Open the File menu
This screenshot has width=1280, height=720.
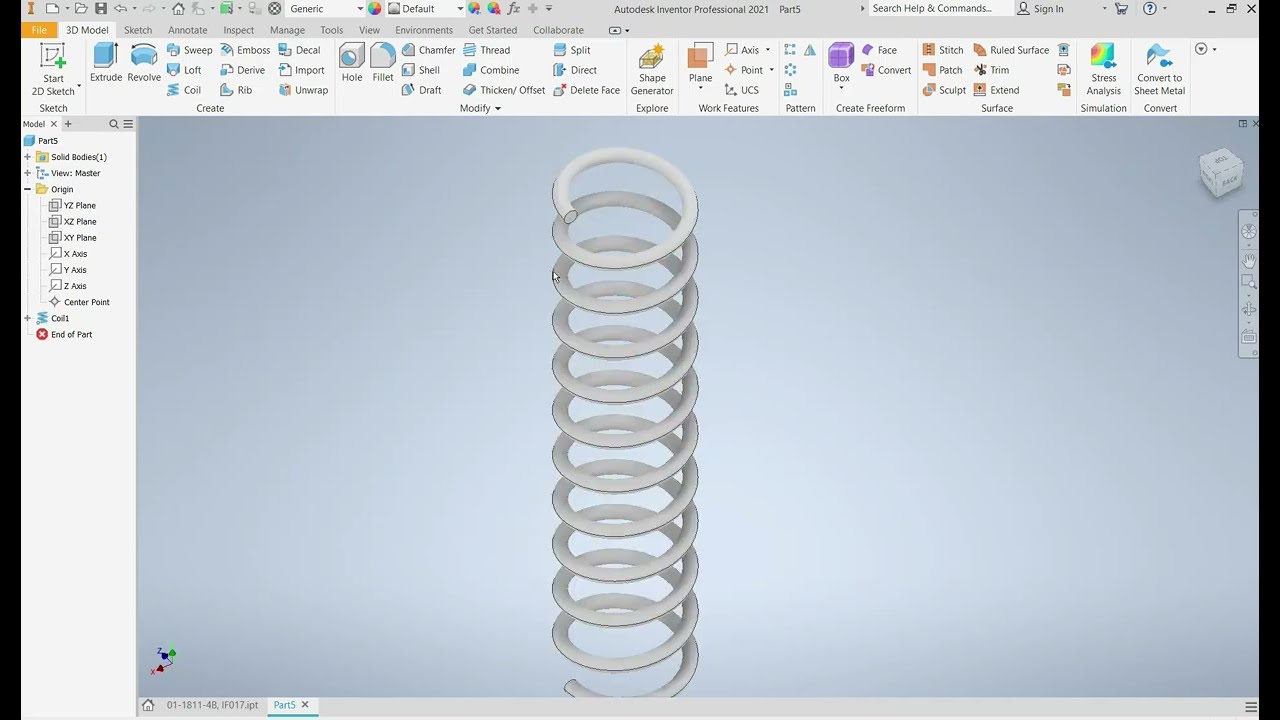(39, 30)
